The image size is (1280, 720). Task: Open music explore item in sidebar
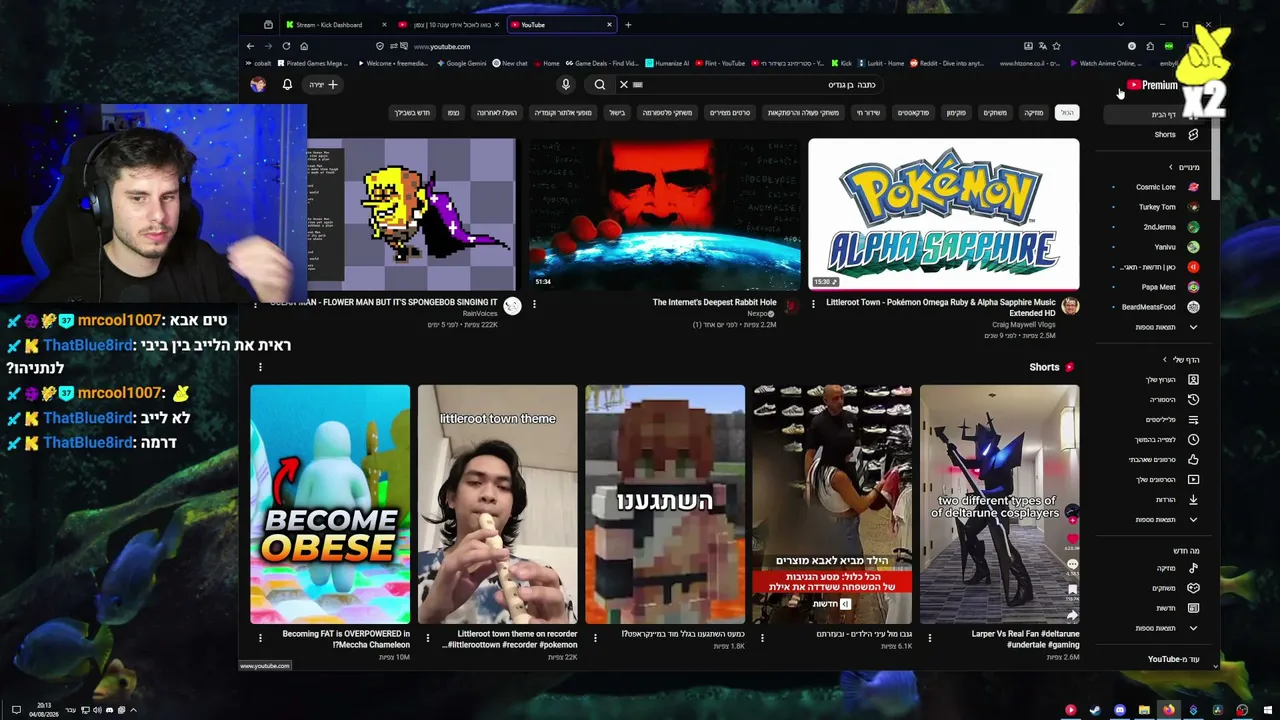(x=1156, y=568)
